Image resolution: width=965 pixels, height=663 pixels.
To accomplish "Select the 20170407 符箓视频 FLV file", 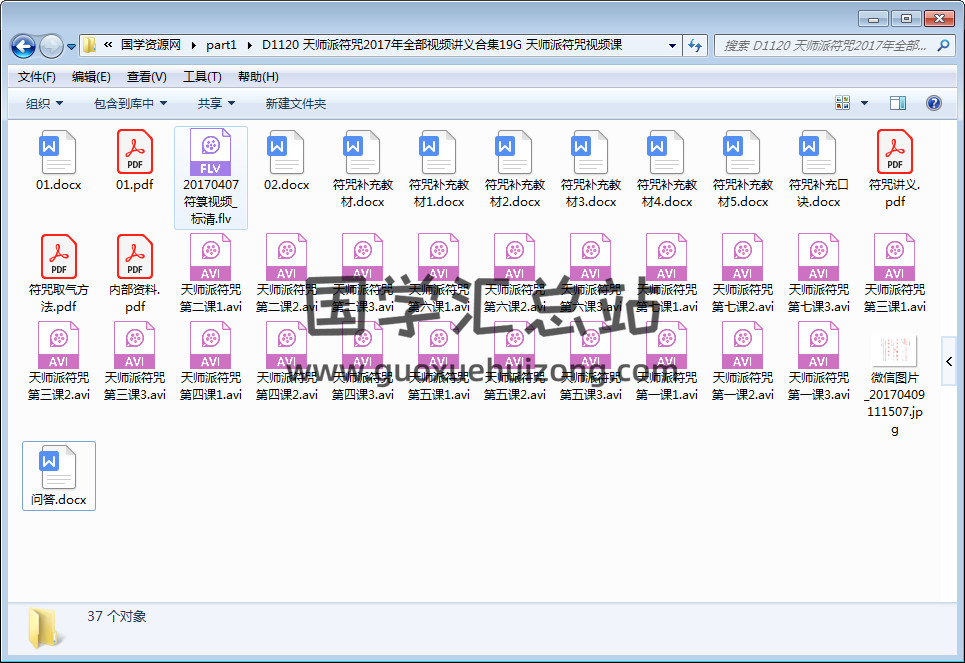I will 210,155.
